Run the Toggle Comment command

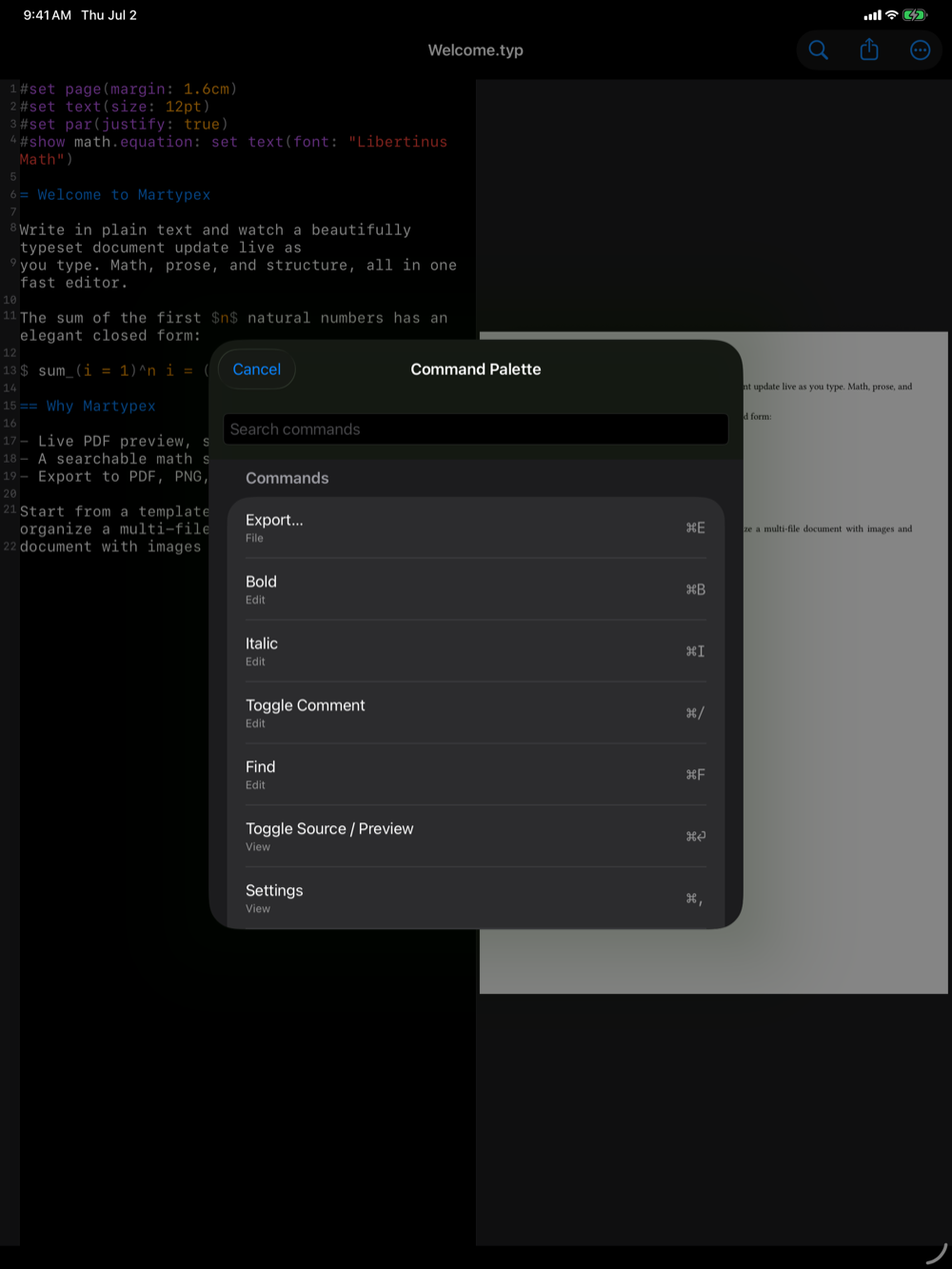pos(476,713)
